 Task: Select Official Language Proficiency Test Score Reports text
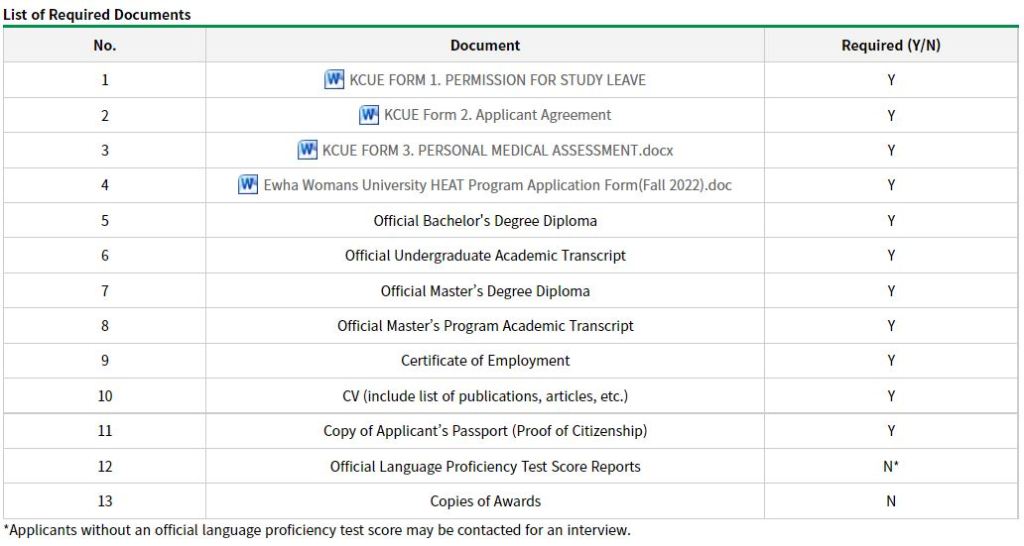pos(485,466)
